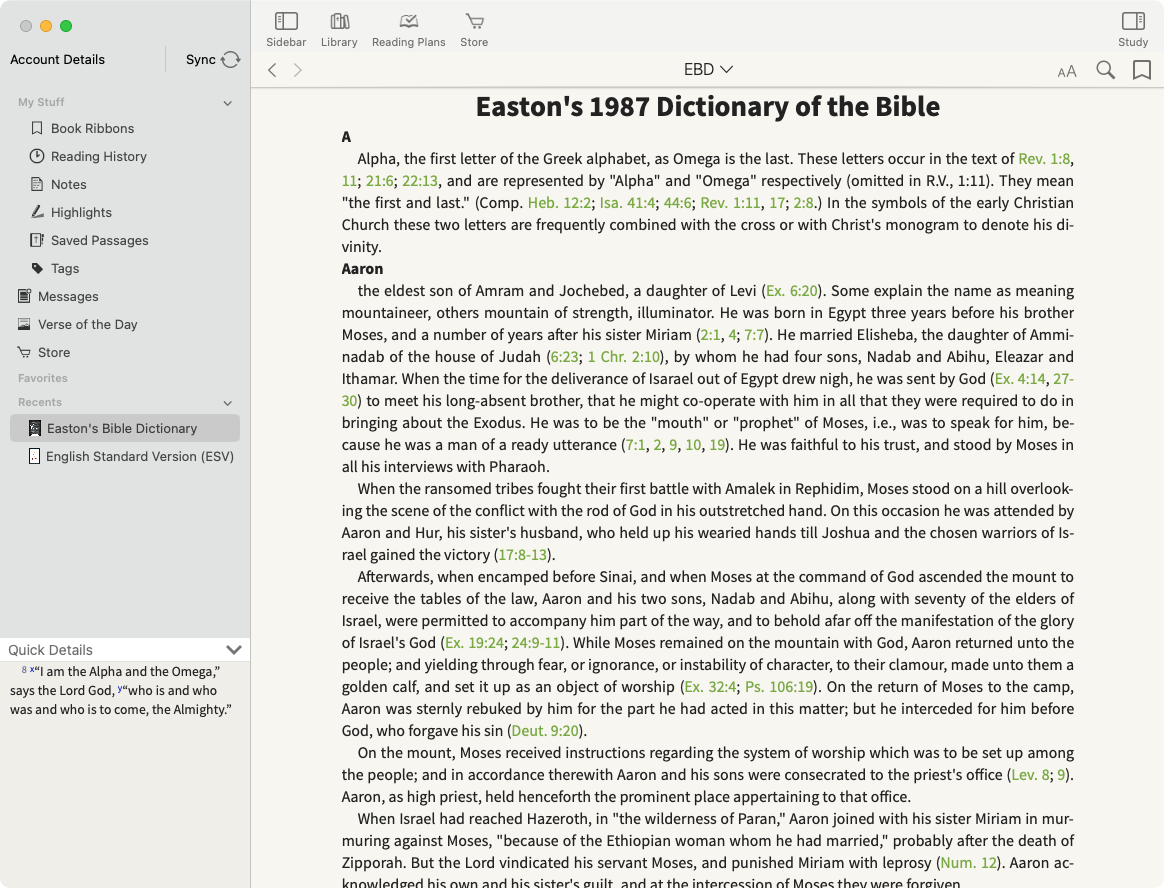Follow the 24:9-11 reference link
Screen dimensions: 1164x888
535,643
